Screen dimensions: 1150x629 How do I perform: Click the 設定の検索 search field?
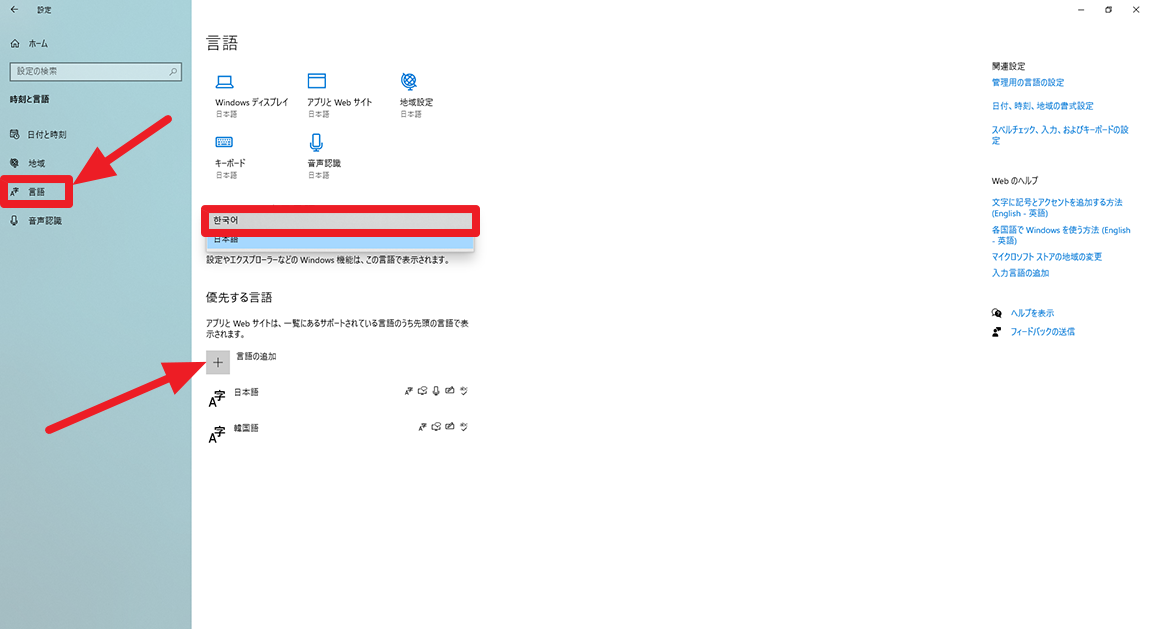(95, 71)
